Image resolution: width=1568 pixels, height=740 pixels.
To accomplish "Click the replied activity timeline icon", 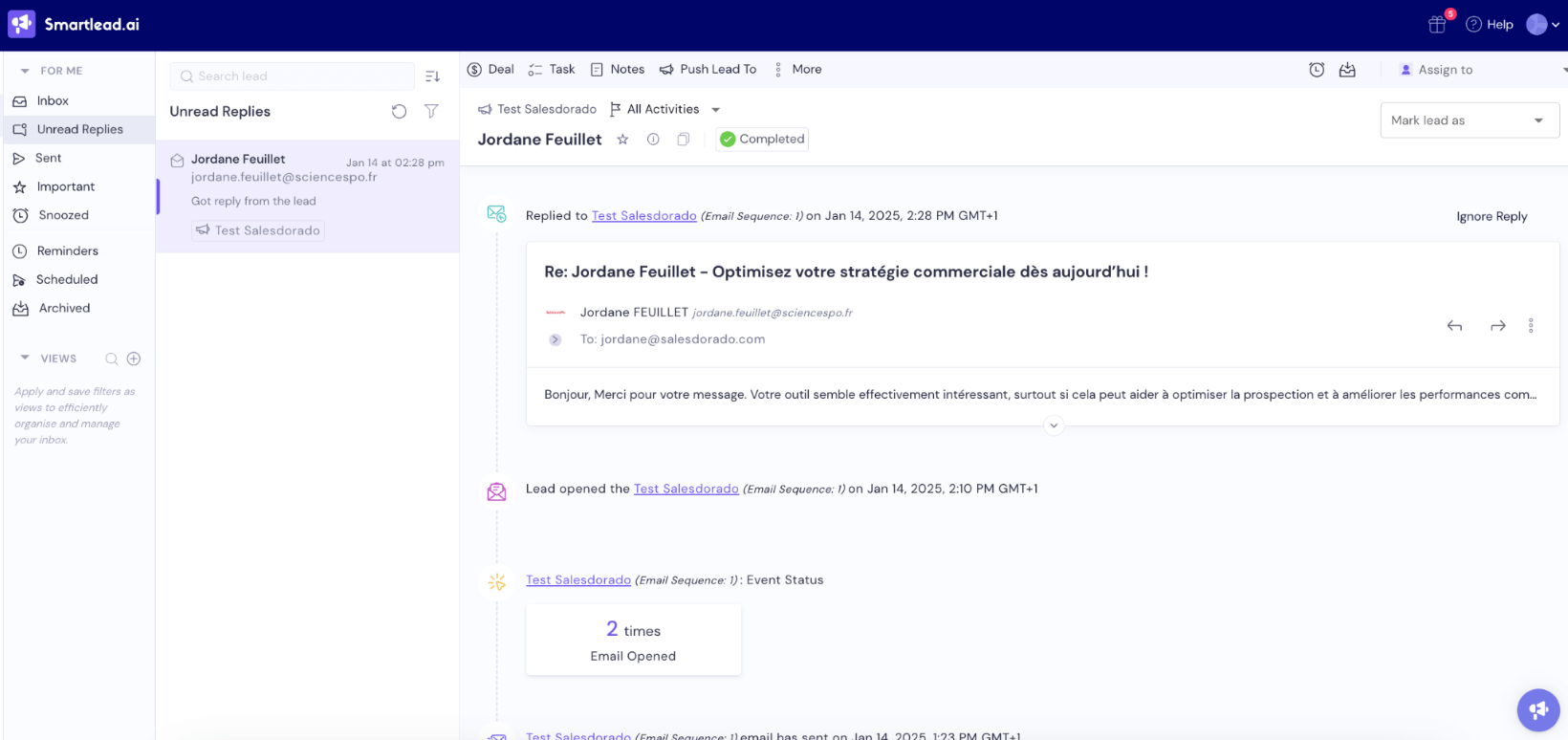I will [496, 214].
